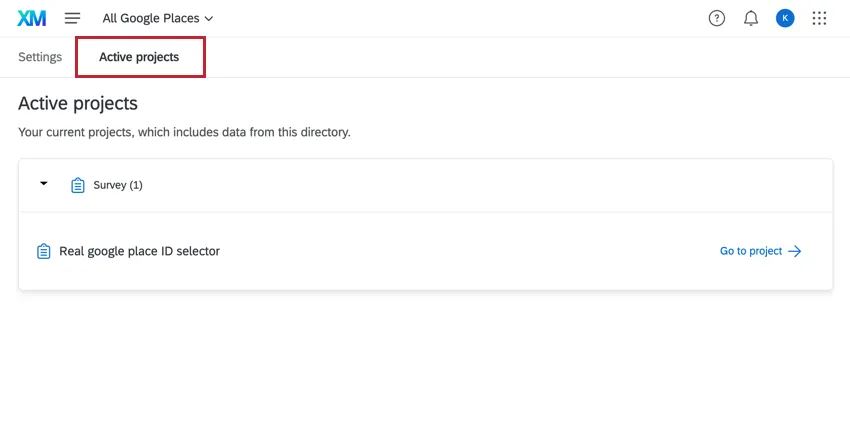Switch to the Settings tab
This screenshot has width=850, height=424.
[x=40, y=57]
